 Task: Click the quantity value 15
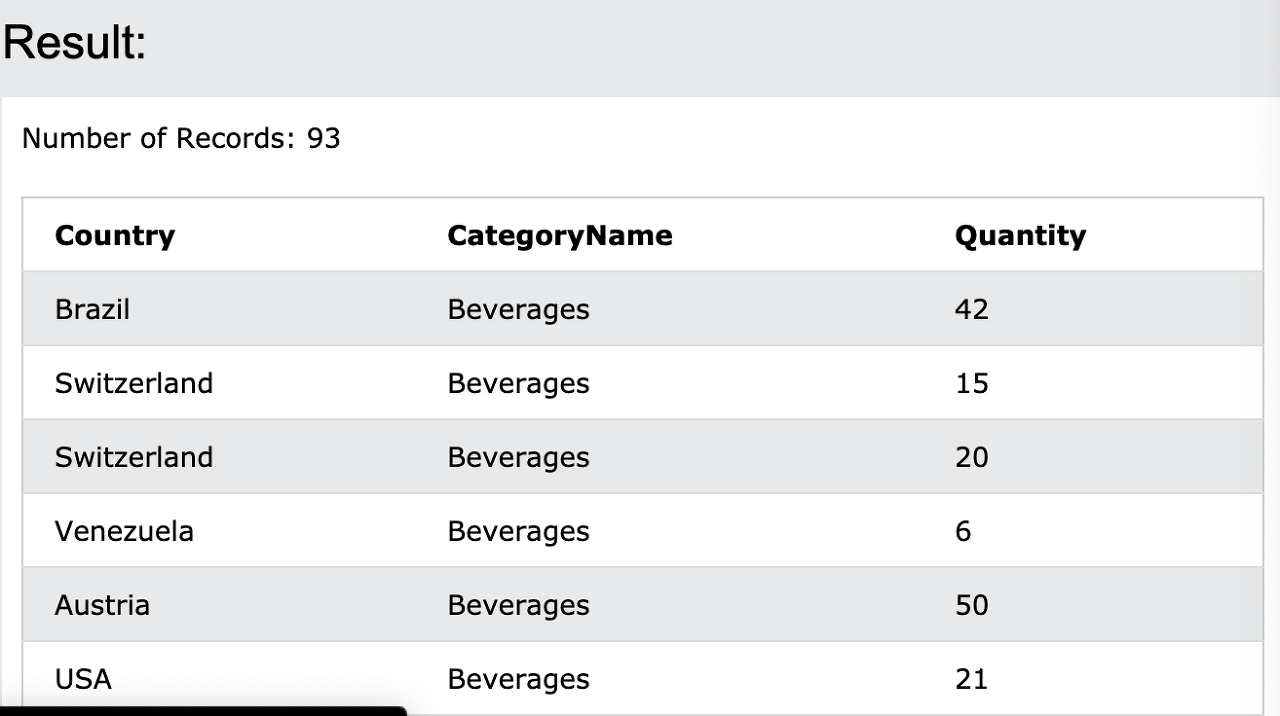click(x=971, y=384)
